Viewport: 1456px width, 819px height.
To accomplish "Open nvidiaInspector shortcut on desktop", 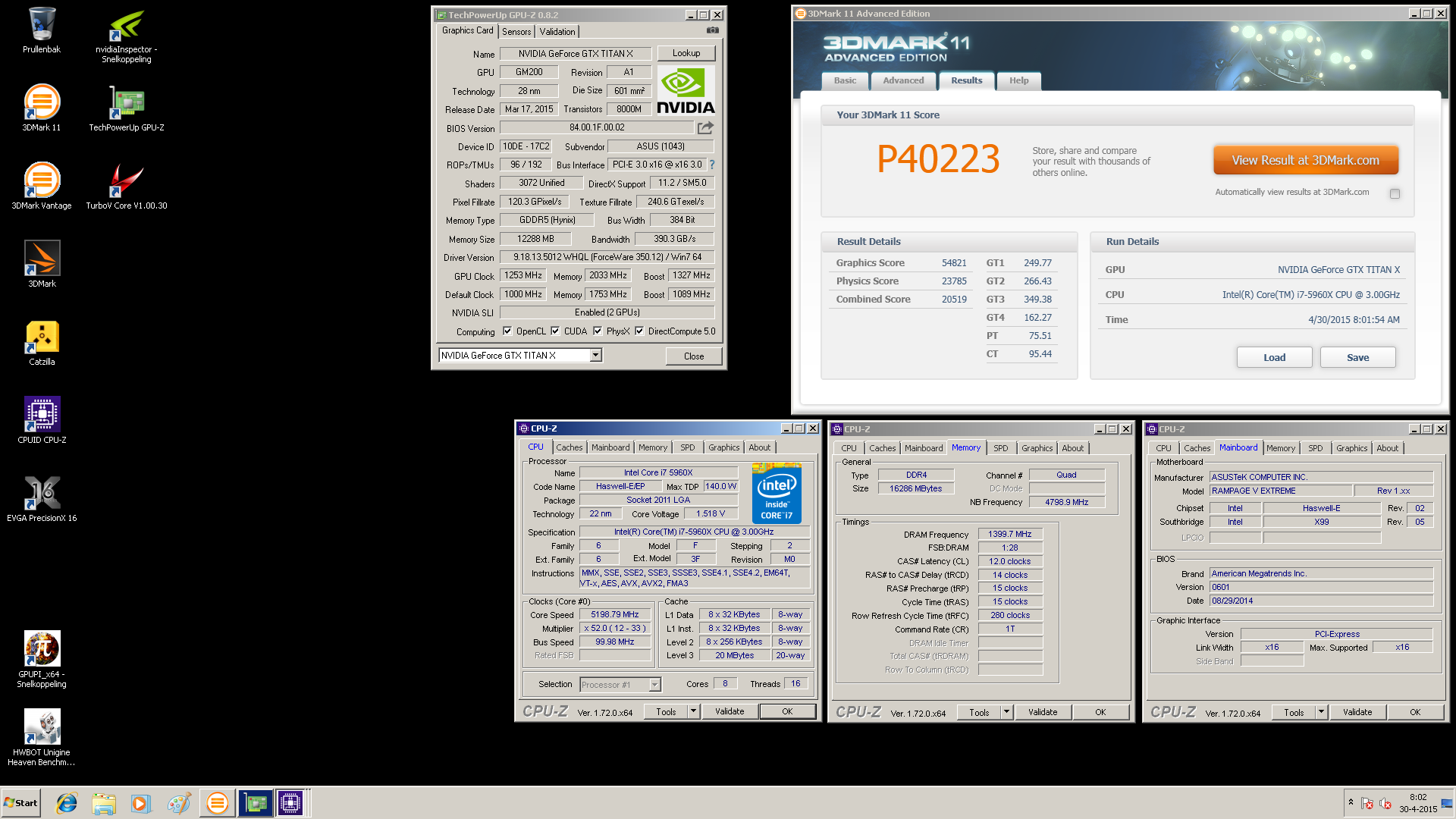I will (x=127, y=35).
